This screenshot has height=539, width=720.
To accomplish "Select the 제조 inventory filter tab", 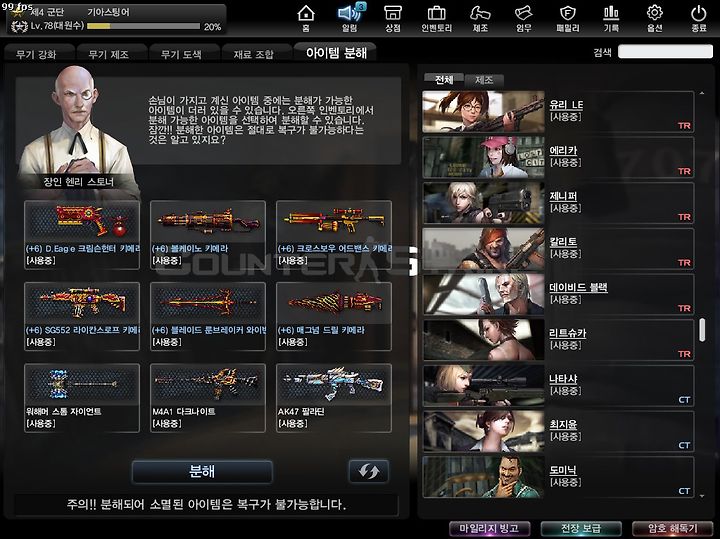I will pyautogui.click(x=484, y=80).
